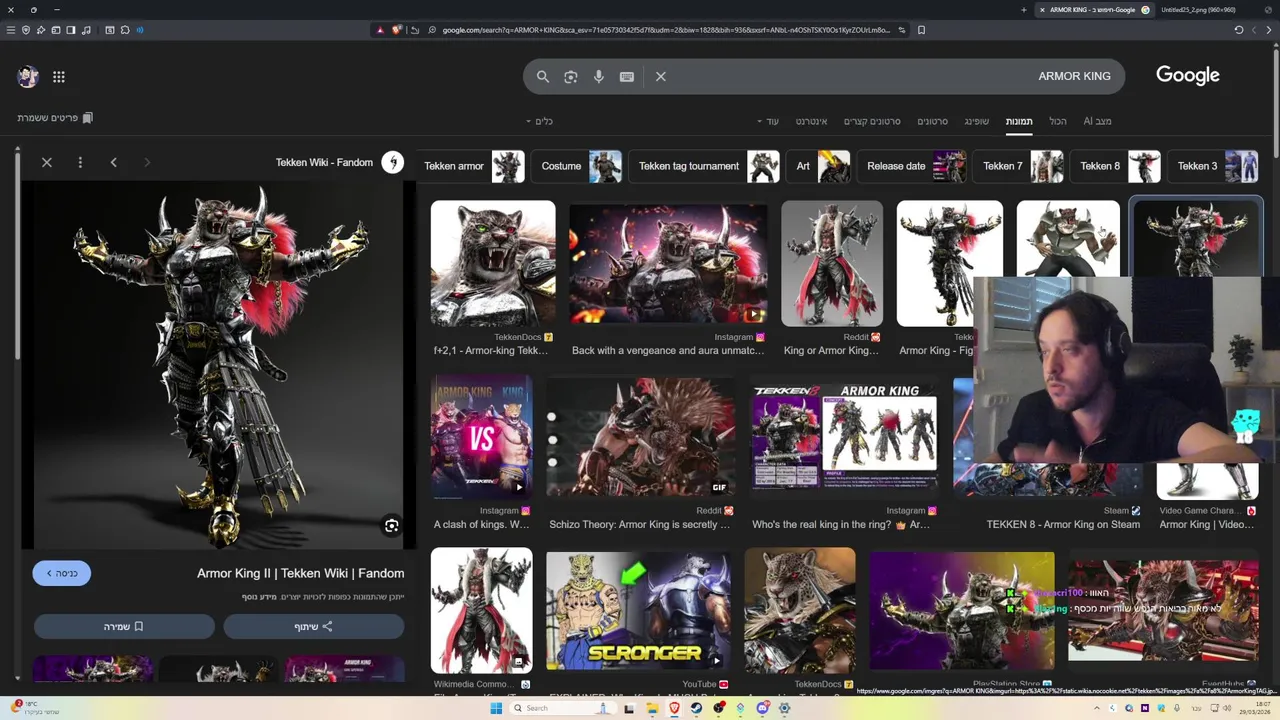Click the taskbar Search box
This screenshot has height=720, width=1280.
pyautogui.click(x=564, y=708)
